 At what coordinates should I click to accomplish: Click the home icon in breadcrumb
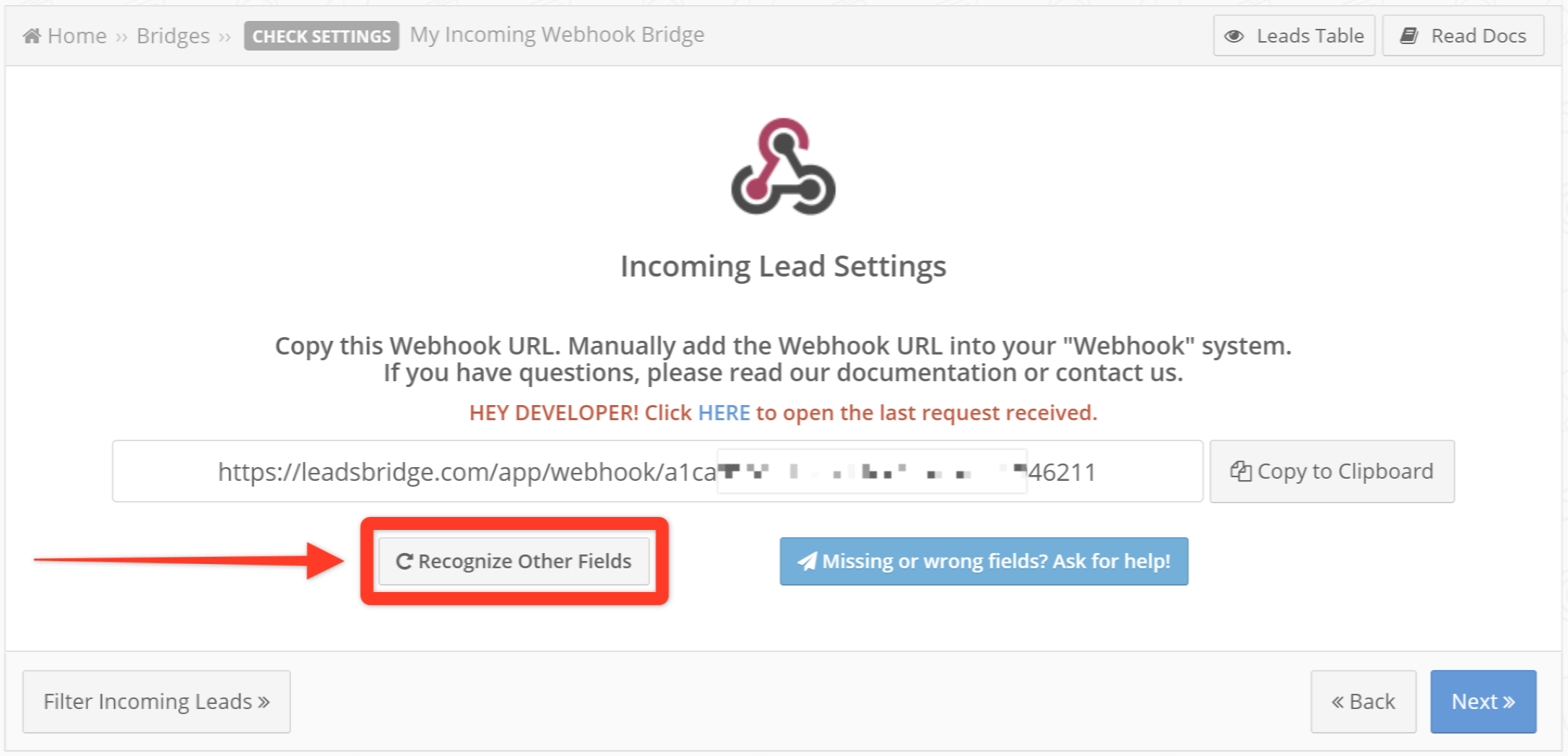32,35
